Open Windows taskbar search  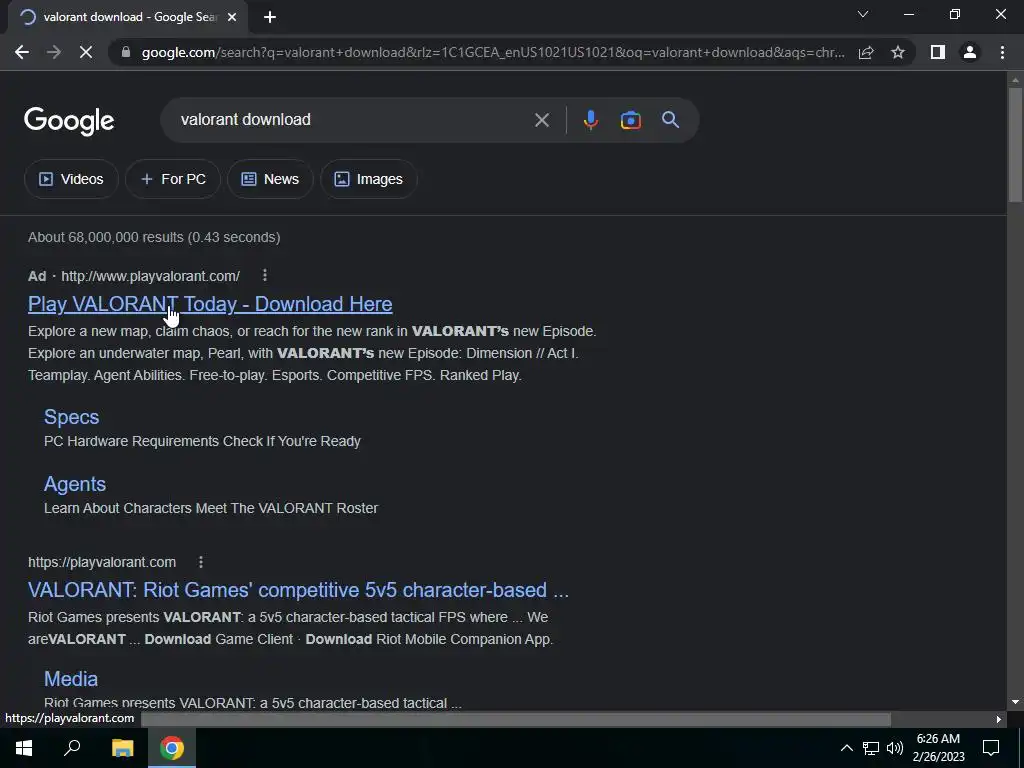pyautogui.click(x=72, y=748)
